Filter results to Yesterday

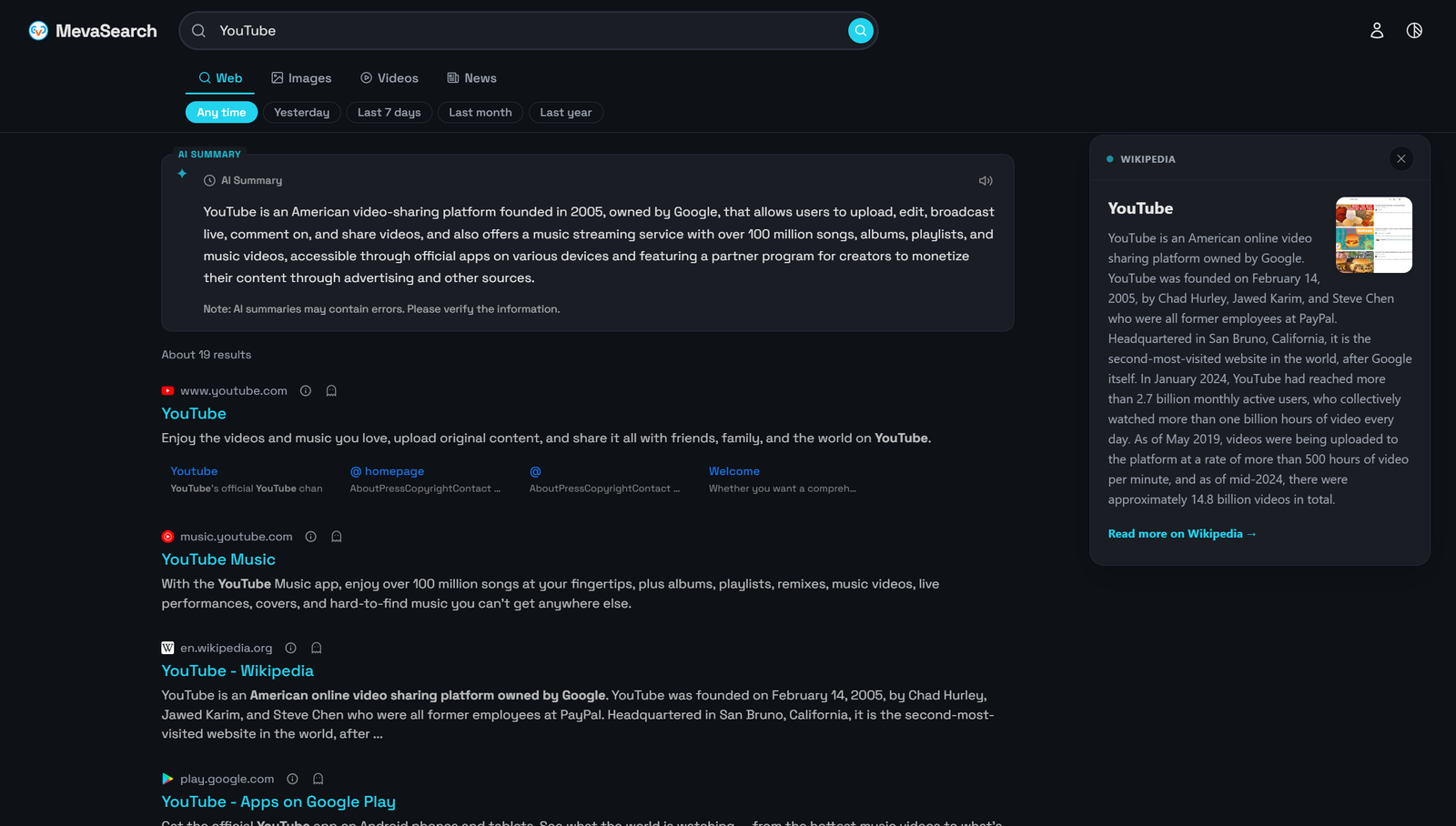[302, 113]
